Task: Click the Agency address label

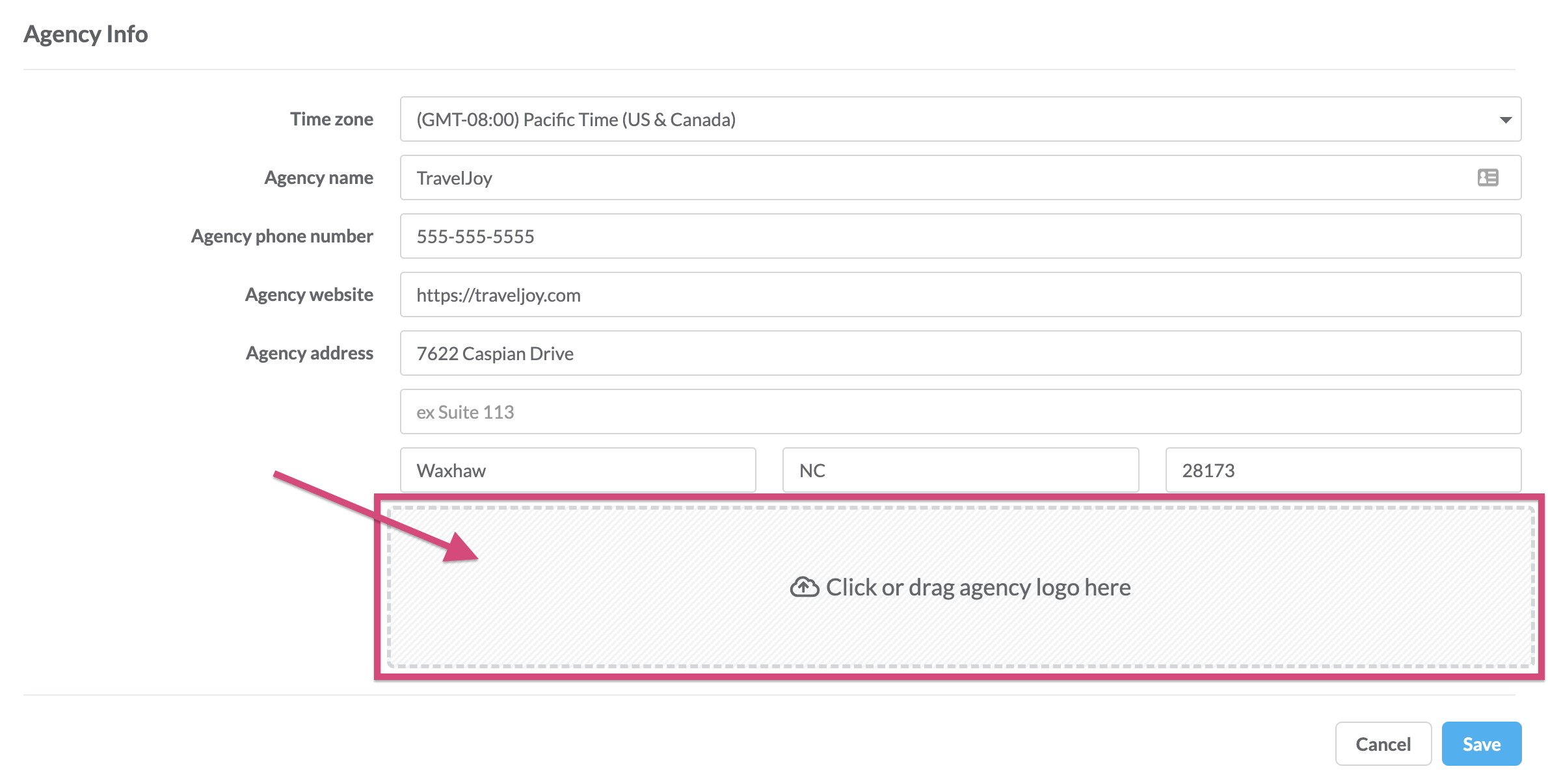Action: (310, 353)
